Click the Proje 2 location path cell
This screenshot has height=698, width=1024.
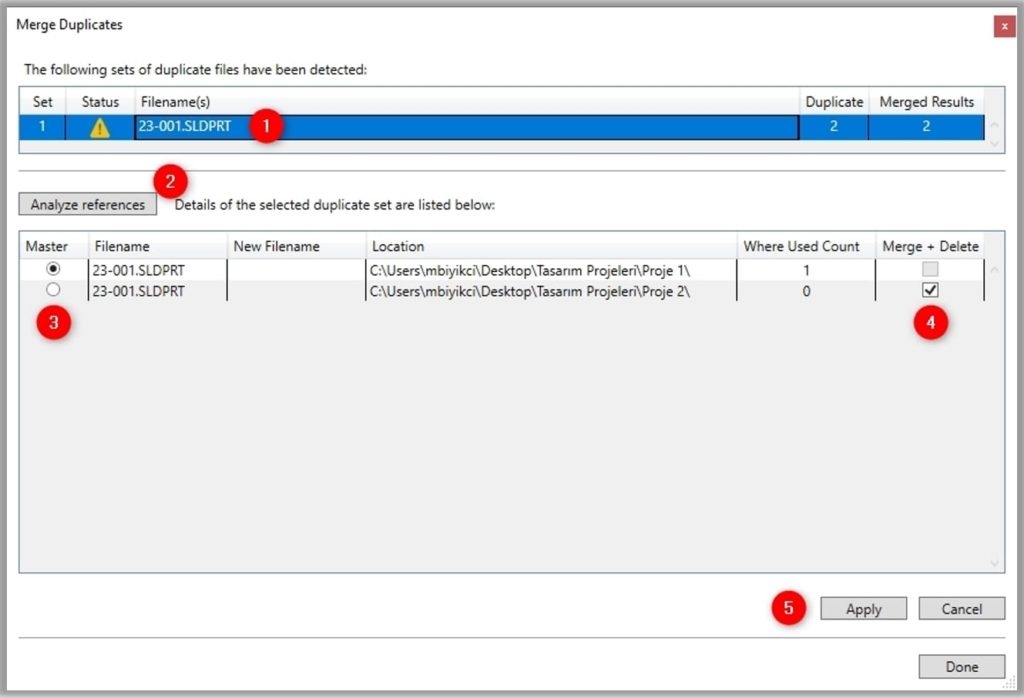530,291
